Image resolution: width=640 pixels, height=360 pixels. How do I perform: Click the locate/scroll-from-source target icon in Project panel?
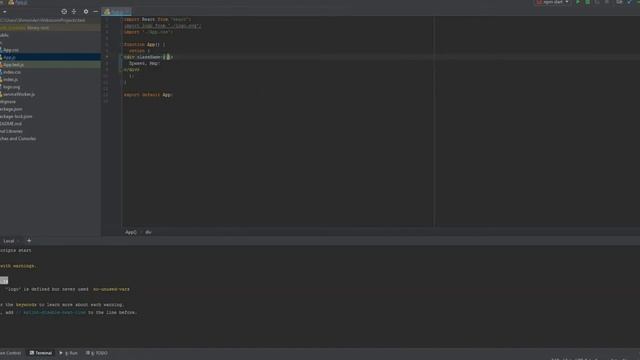64,11
